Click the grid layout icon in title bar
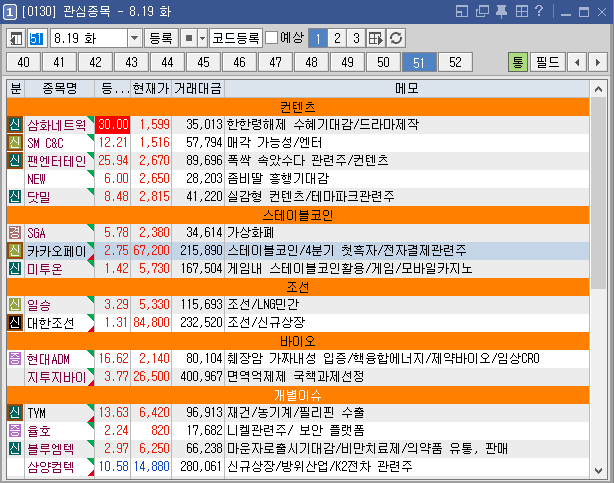 point(522,11)
